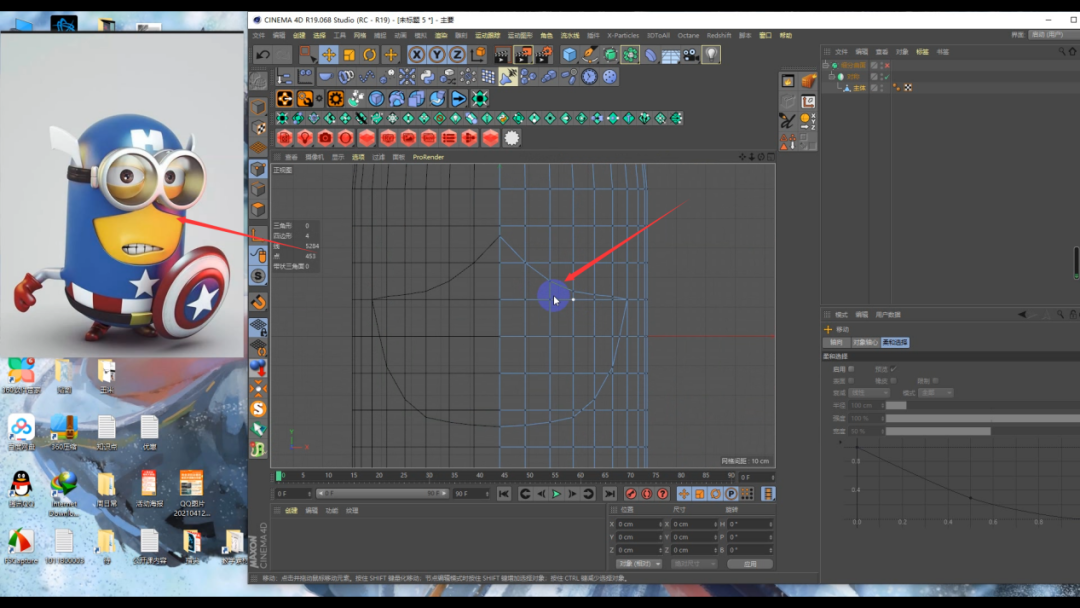Viewport: 1080px width, 608px height.
Task: Open Render Settings clapperboard with gear
Action: coord(543,54)
